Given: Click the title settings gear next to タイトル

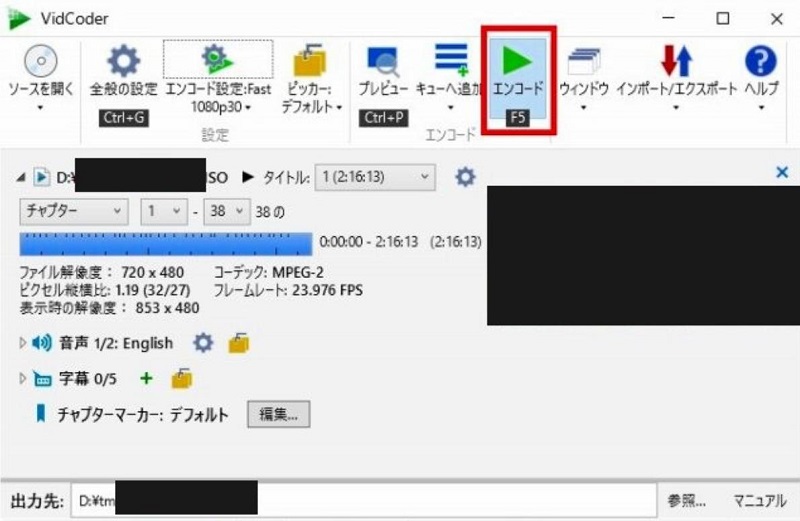Looking at the screenshot, I should coord(465,177).
